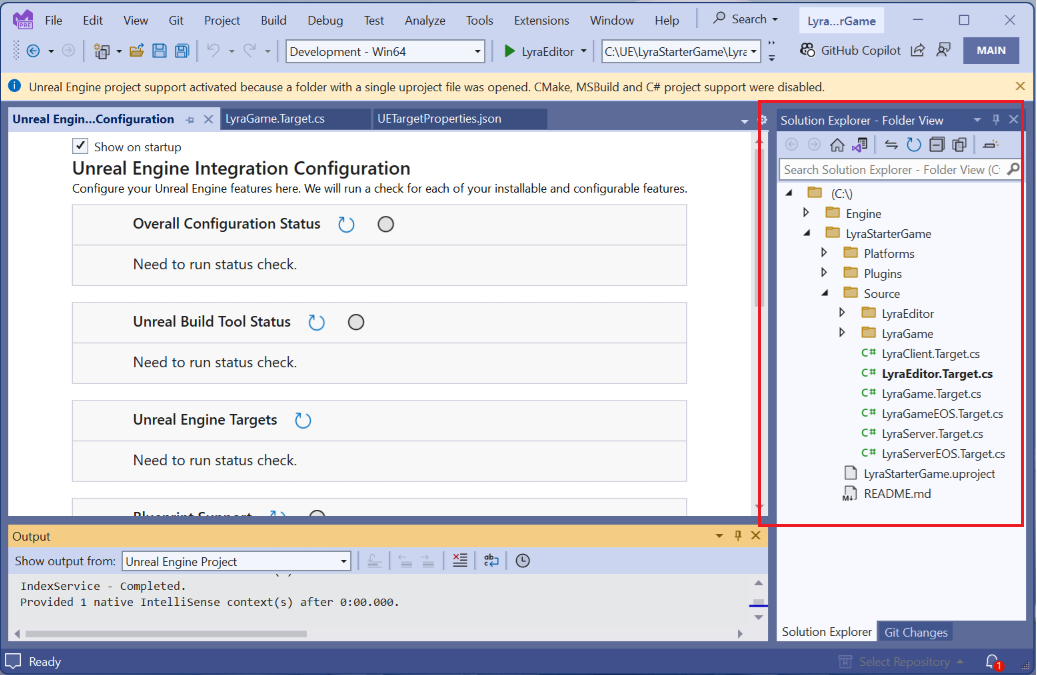Click the MAIN button at top right

point(991,50)
